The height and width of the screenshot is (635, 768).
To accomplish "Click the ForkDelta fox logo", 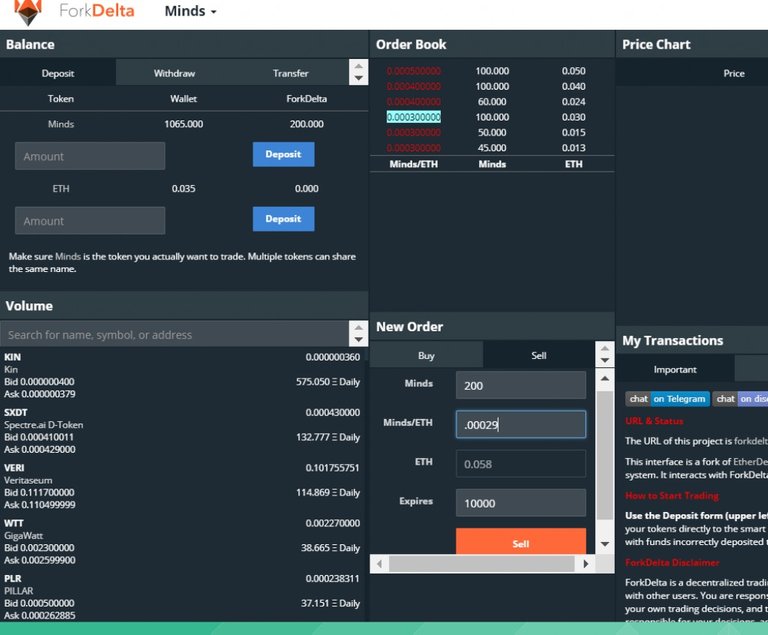I will [29, 13].
